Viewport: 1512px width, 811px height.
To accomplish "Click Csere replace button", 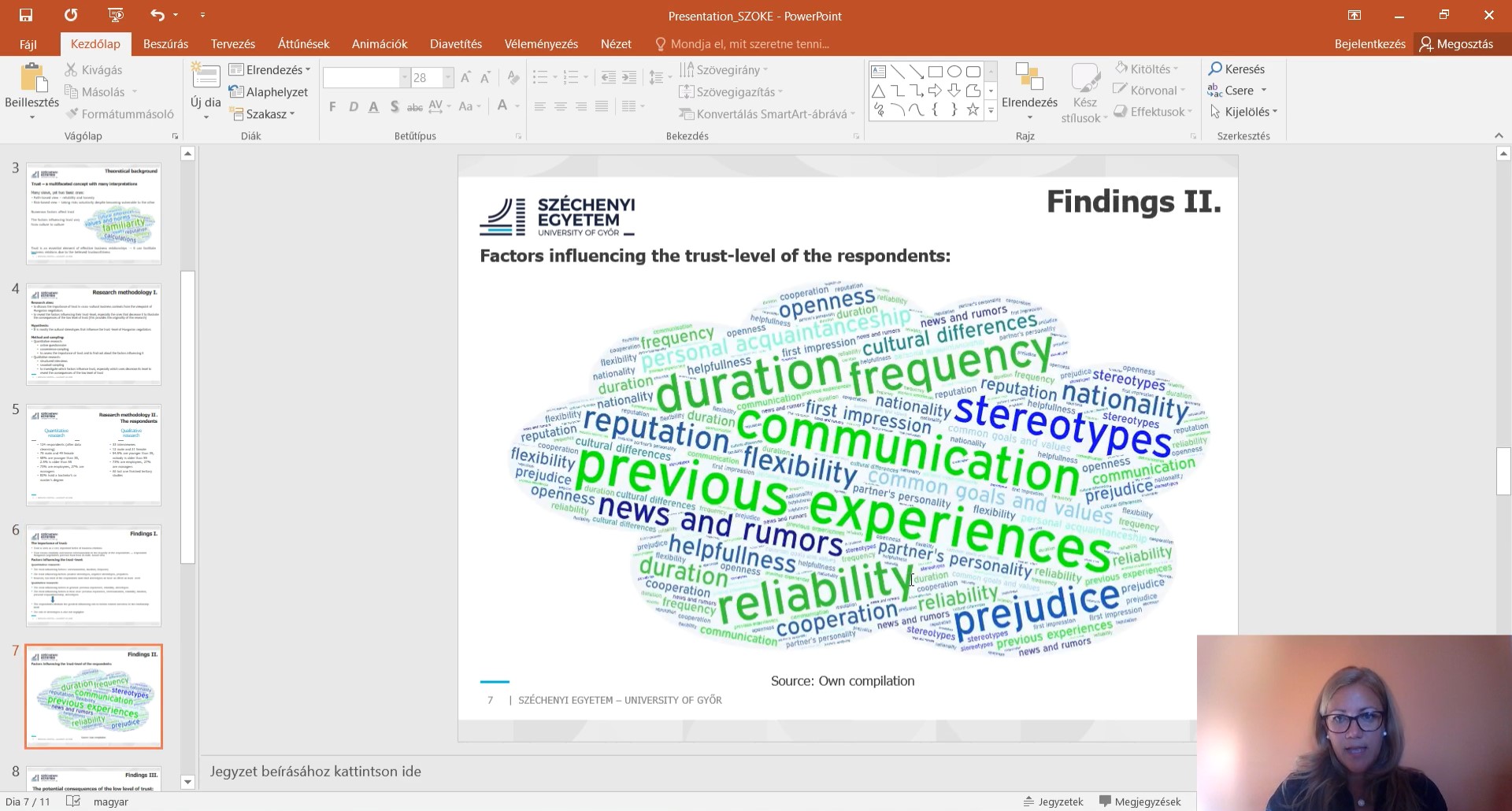I will (x=1237, y=91).
